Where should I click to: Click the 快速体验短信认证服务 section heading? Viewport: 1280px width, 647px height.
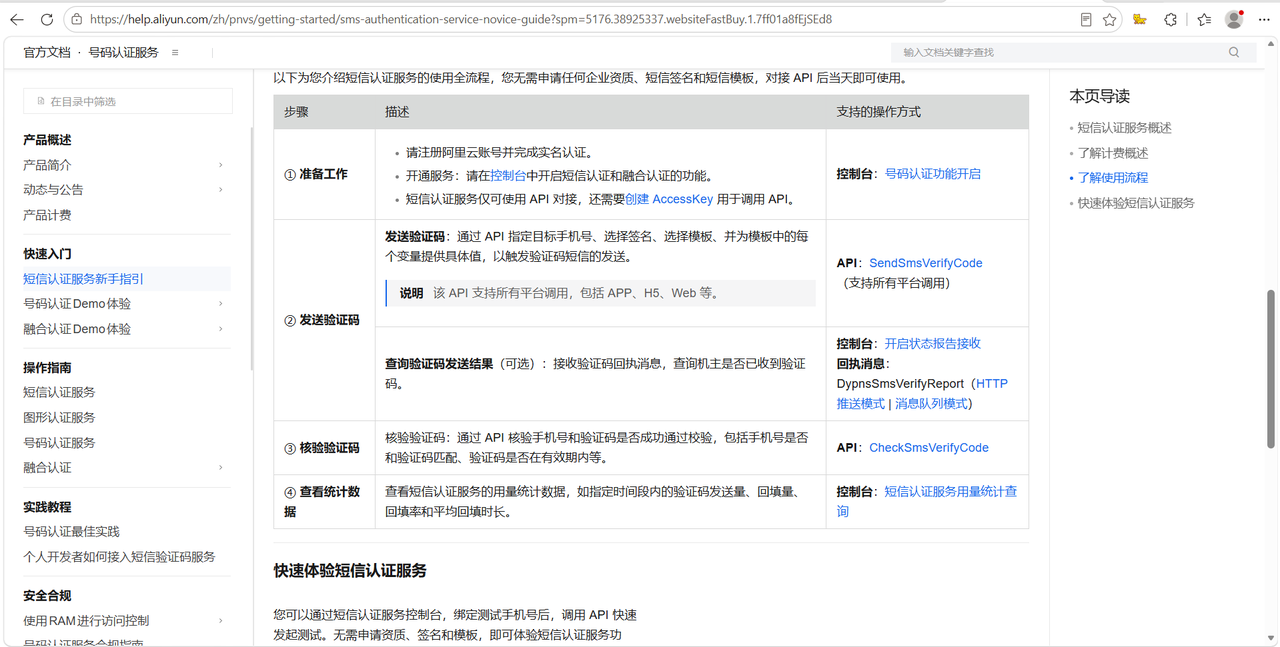click(x=350, y=571)
